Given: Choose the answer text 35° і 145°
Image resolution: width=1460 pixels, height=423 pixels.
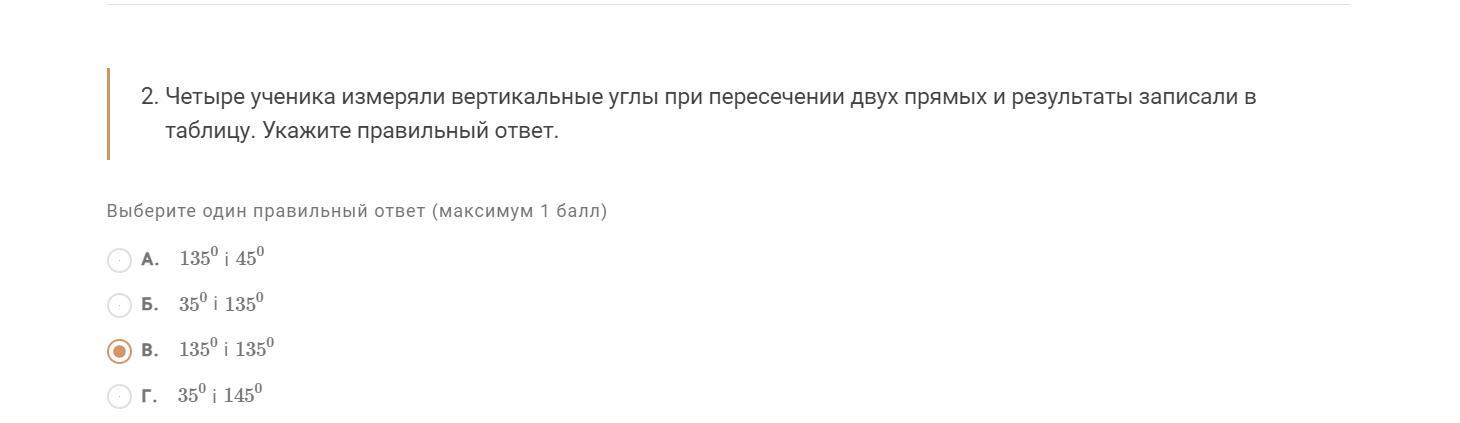Looking at the screenshot, I should point(220,395).
